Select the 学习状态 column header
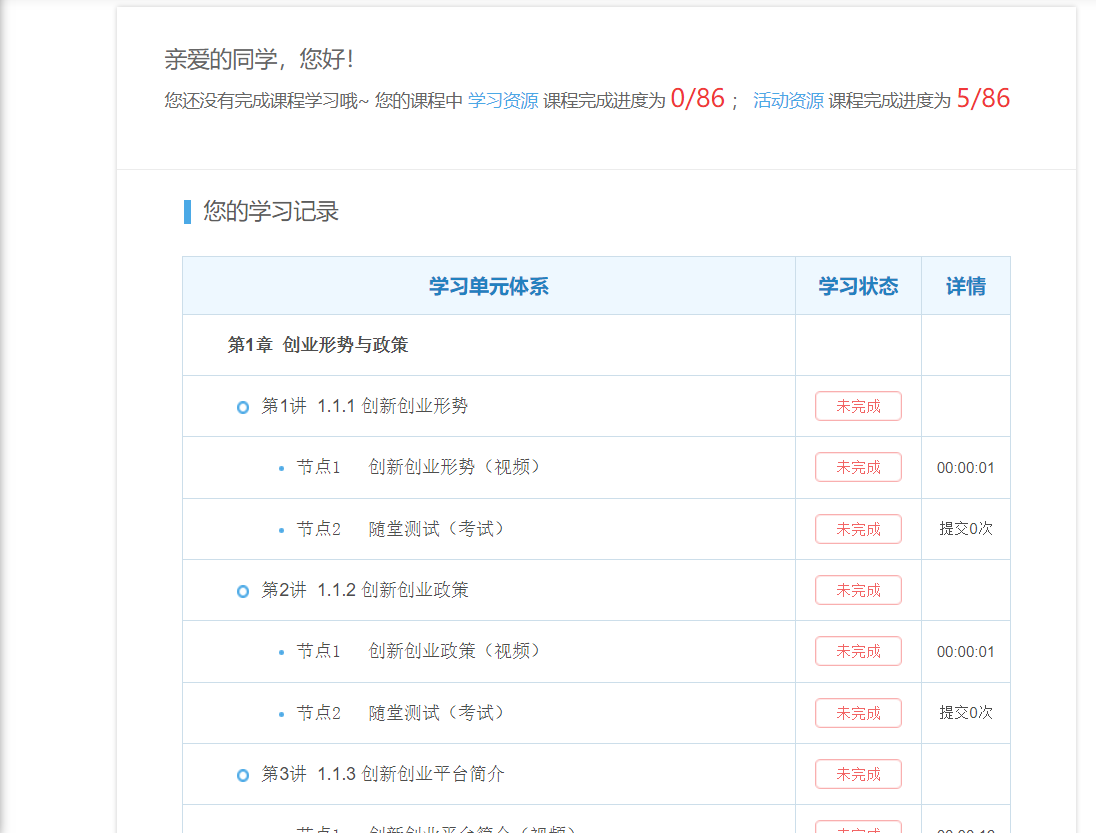Viewport: 1096px width, 833px height. (857, 285)
